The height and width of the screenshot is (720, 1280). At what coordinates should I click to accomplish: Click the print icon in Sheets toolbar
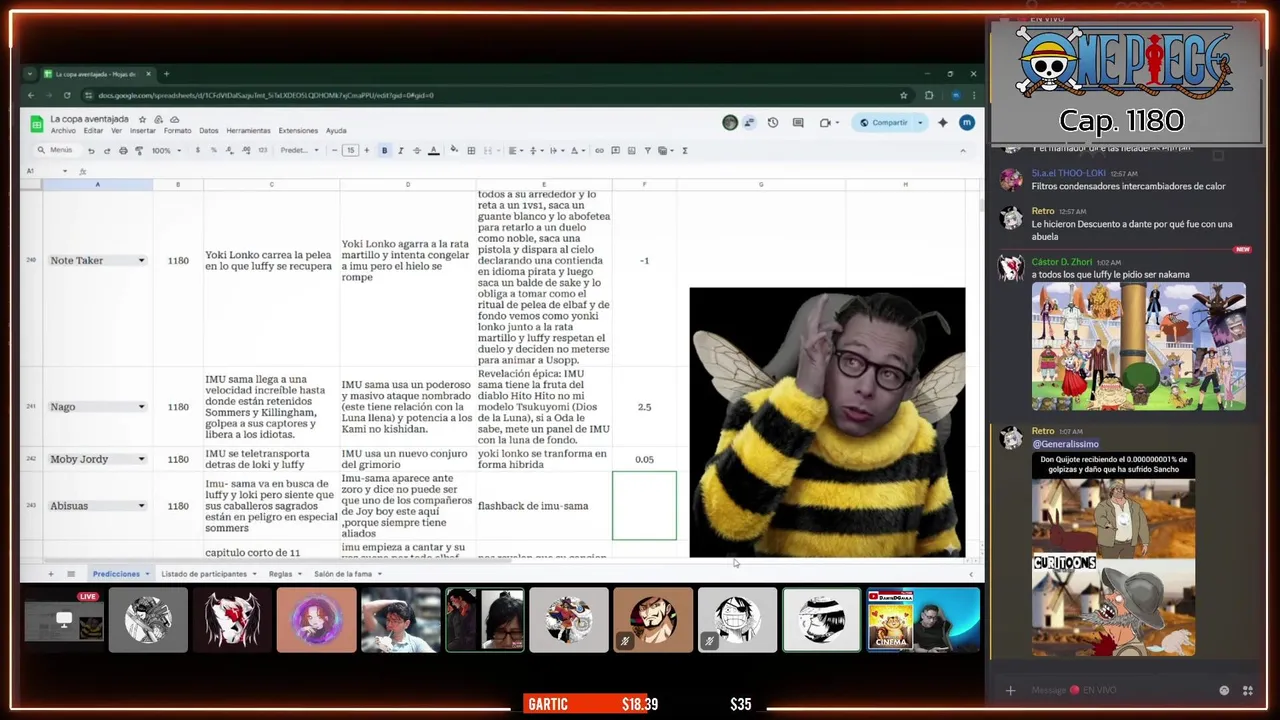[123, 150]
